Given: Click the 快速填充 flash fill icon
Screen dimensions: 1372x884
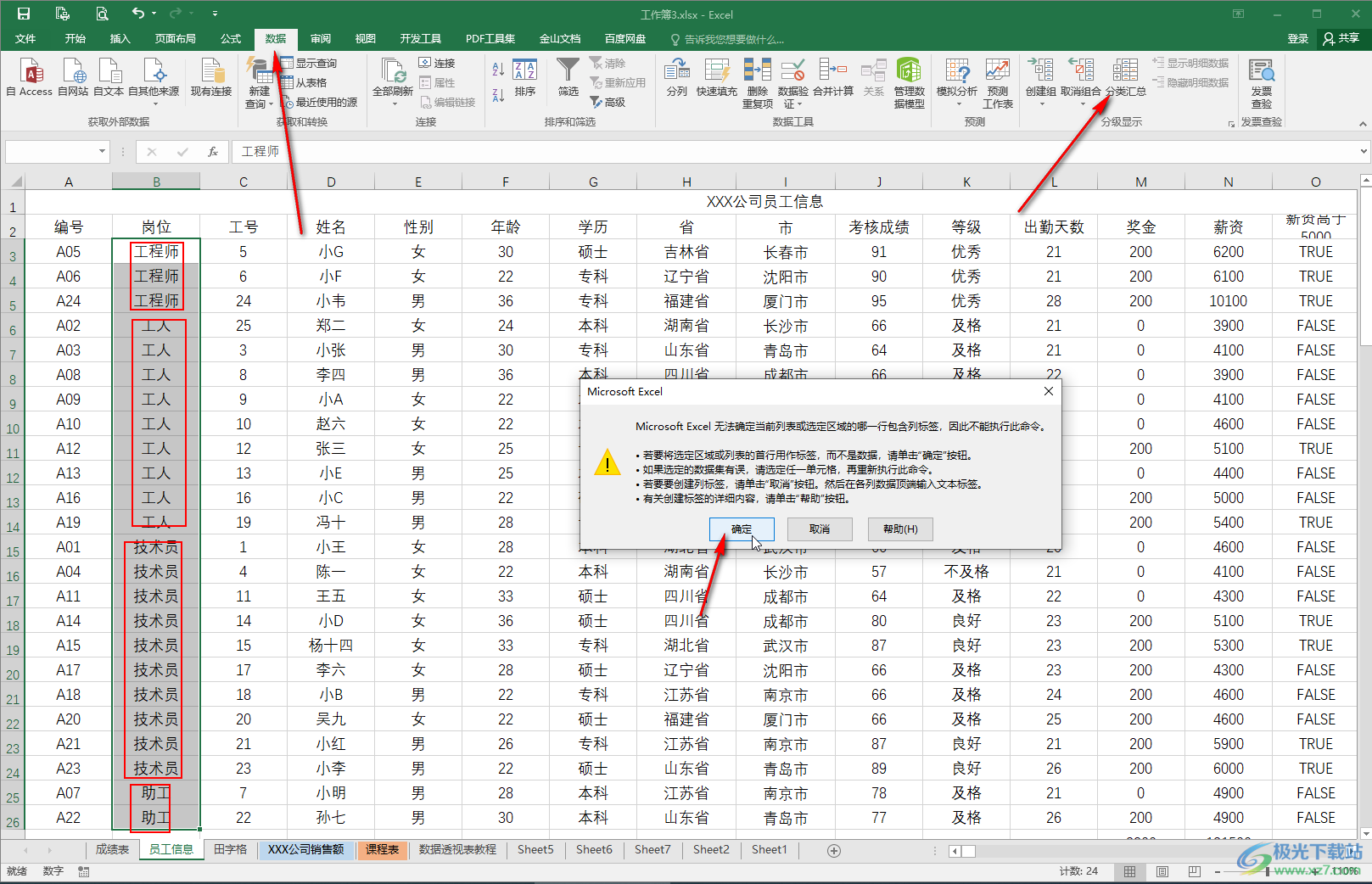Looking at the screenshot, I should click(x=717, y=71).
